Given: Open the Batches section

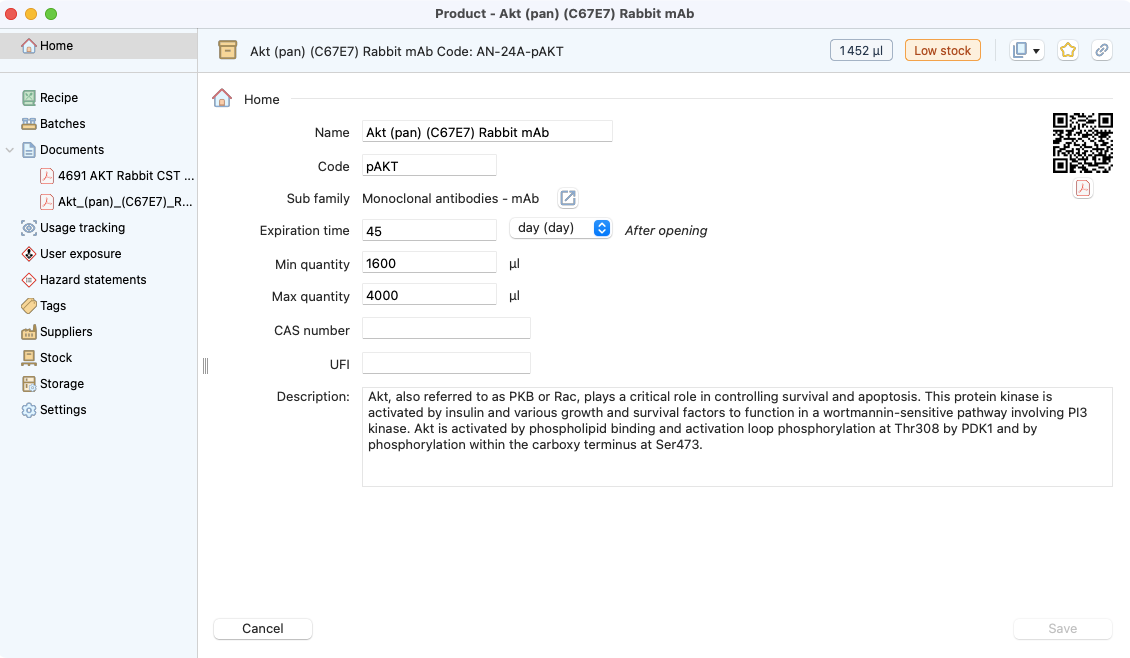Looking at the screenshot, I should tap(62, 123).
